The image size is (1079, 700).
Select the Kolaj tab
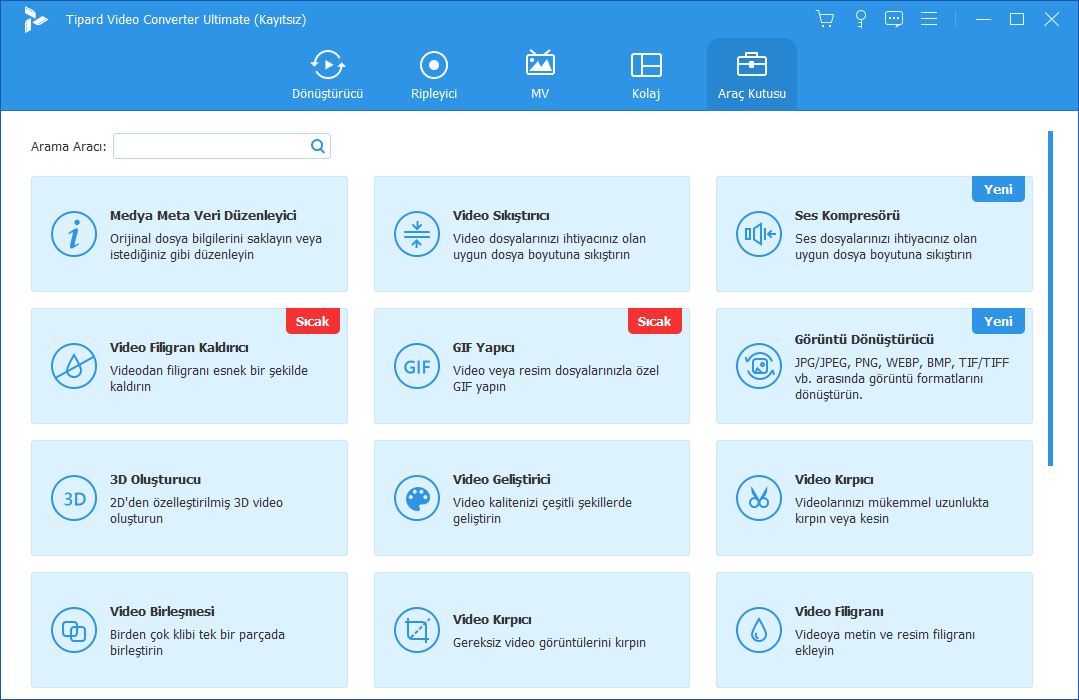tap(646, 74)
